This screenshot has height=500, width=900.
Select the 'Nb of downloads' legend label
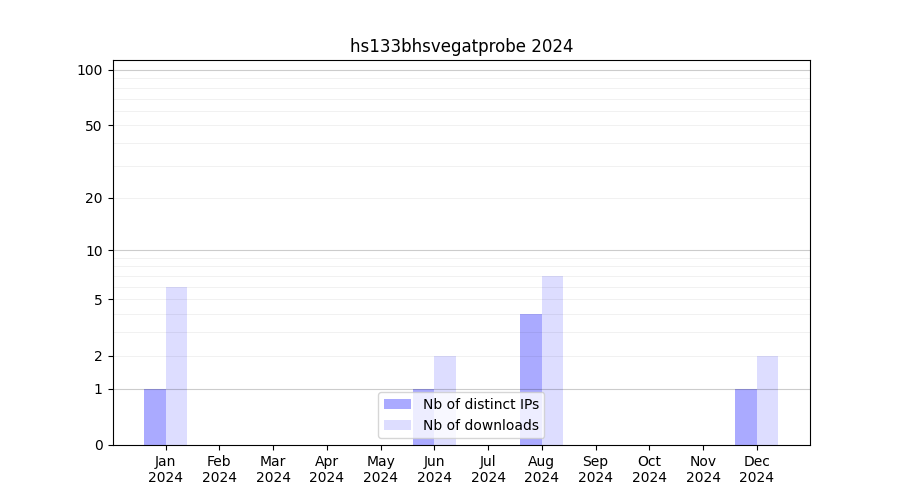[480, 425]
